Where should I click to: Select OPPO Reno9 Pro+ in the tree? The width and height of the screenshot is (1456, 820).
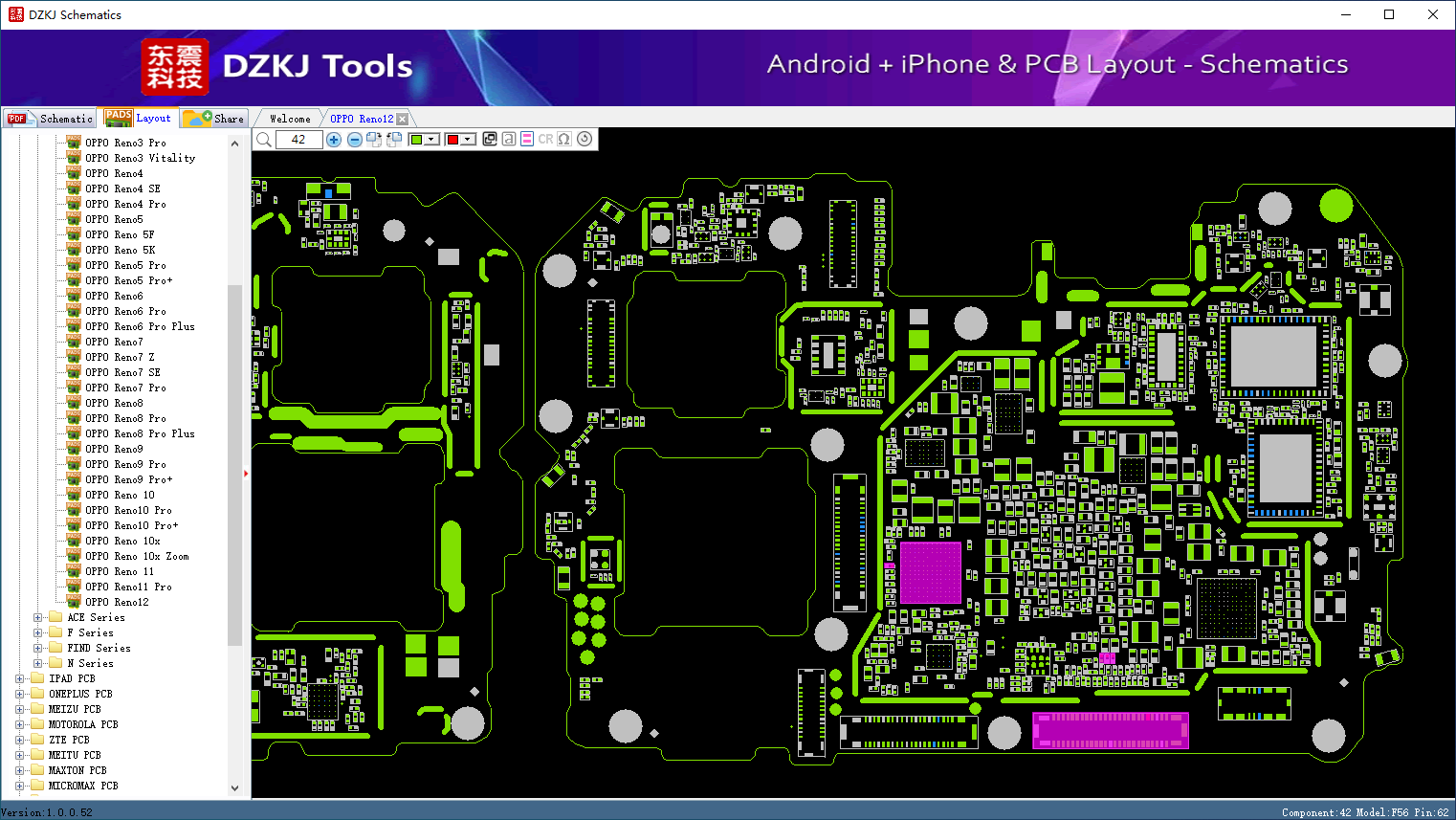coord(129,479)
